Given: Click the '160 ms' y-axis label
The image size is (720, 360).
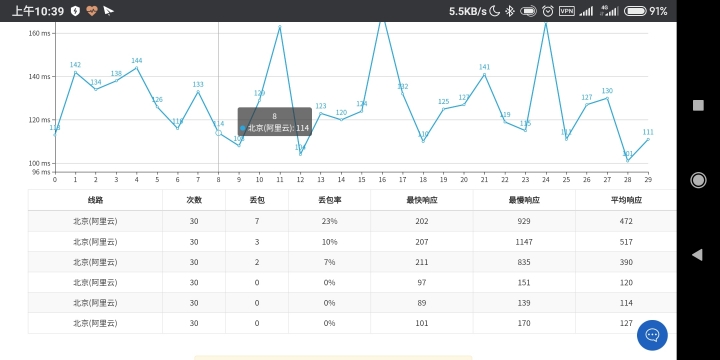Looking at the screenshot, I should pyautogui.click(x=39, y=33).
